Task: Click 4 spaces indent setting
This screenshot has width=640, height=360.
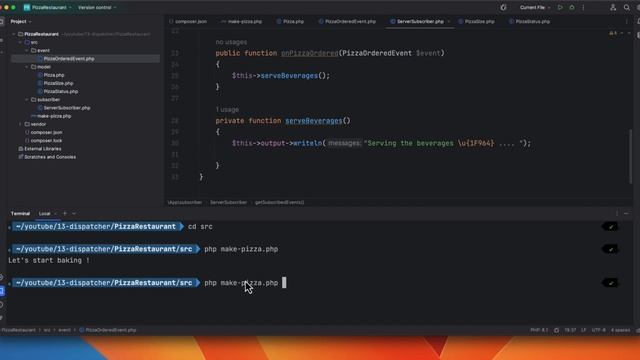Action: point(620,330)
